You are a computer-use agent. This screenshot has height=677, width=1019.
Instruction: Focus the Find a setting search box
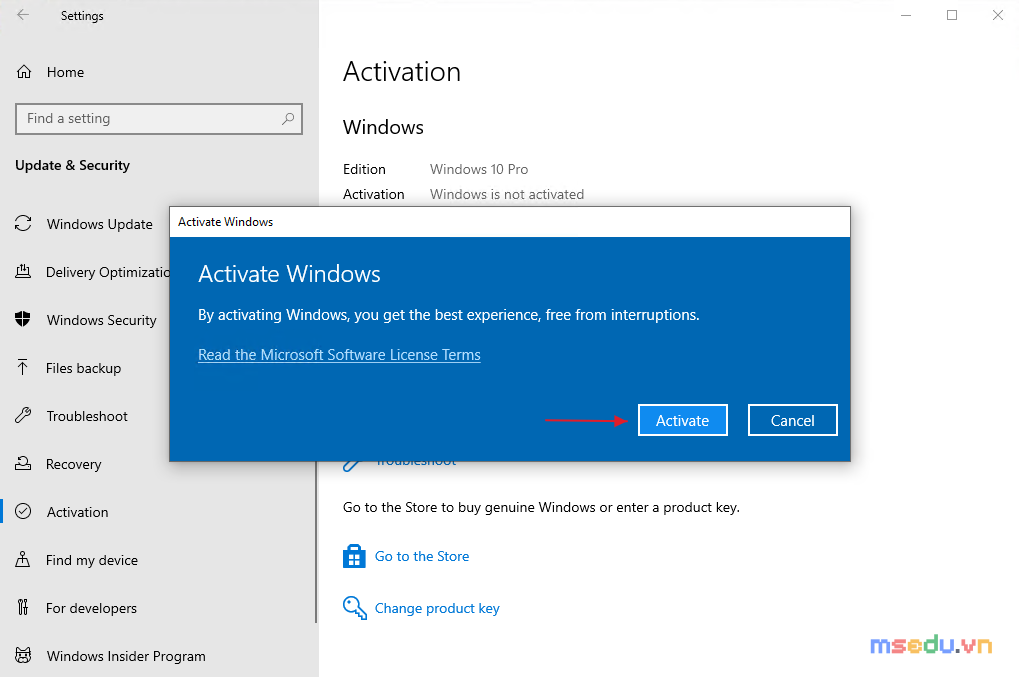tap(159, 119)
